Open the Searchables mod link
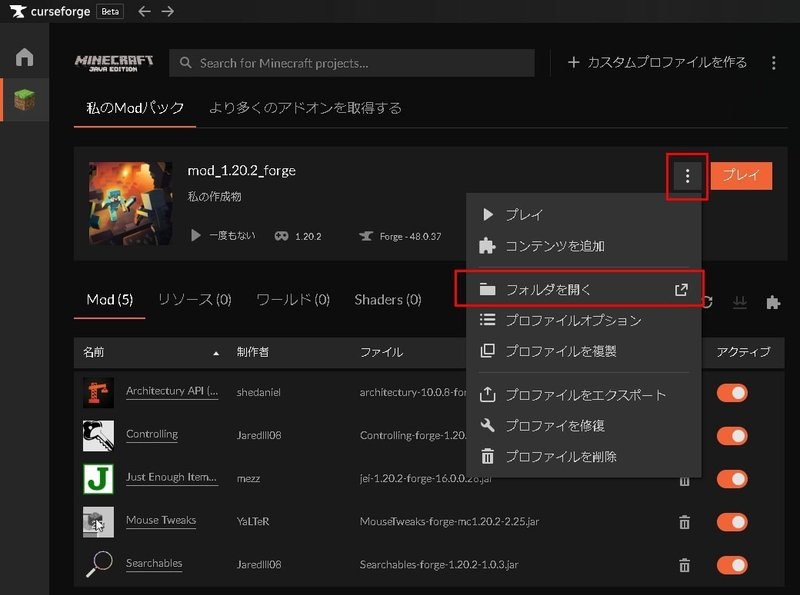 [x=154, y=563]
